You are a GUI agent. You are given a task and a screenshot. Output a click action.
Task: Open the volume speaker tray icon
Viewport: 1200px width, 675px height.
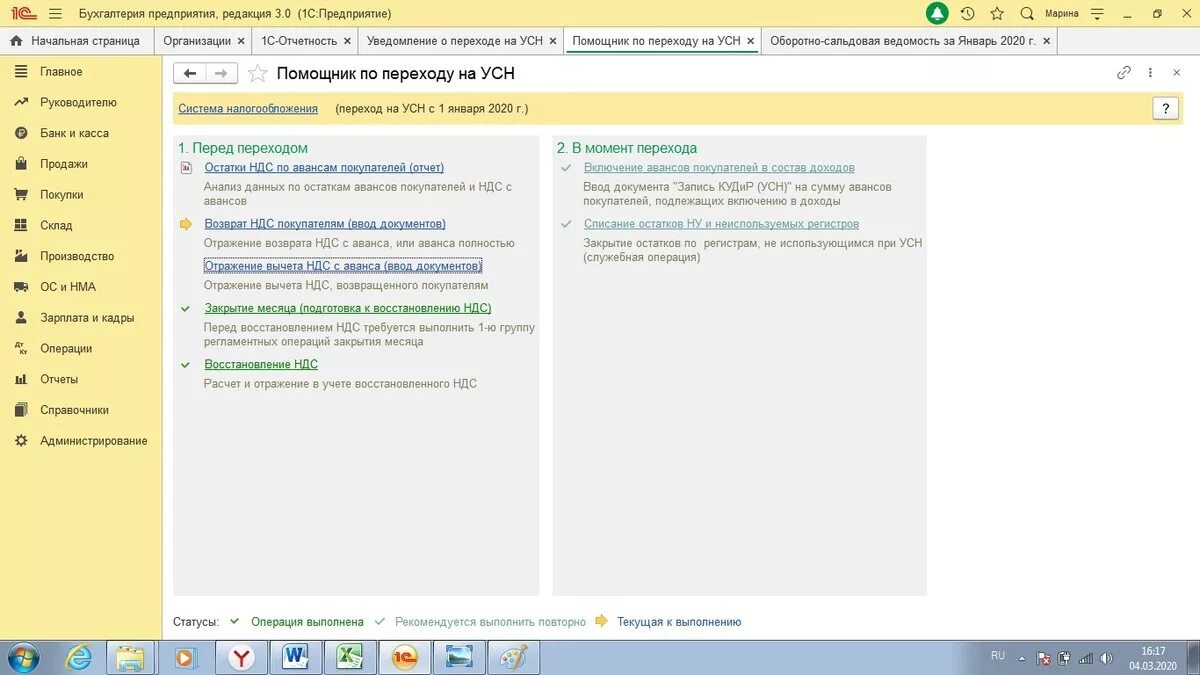point(1106,658)
